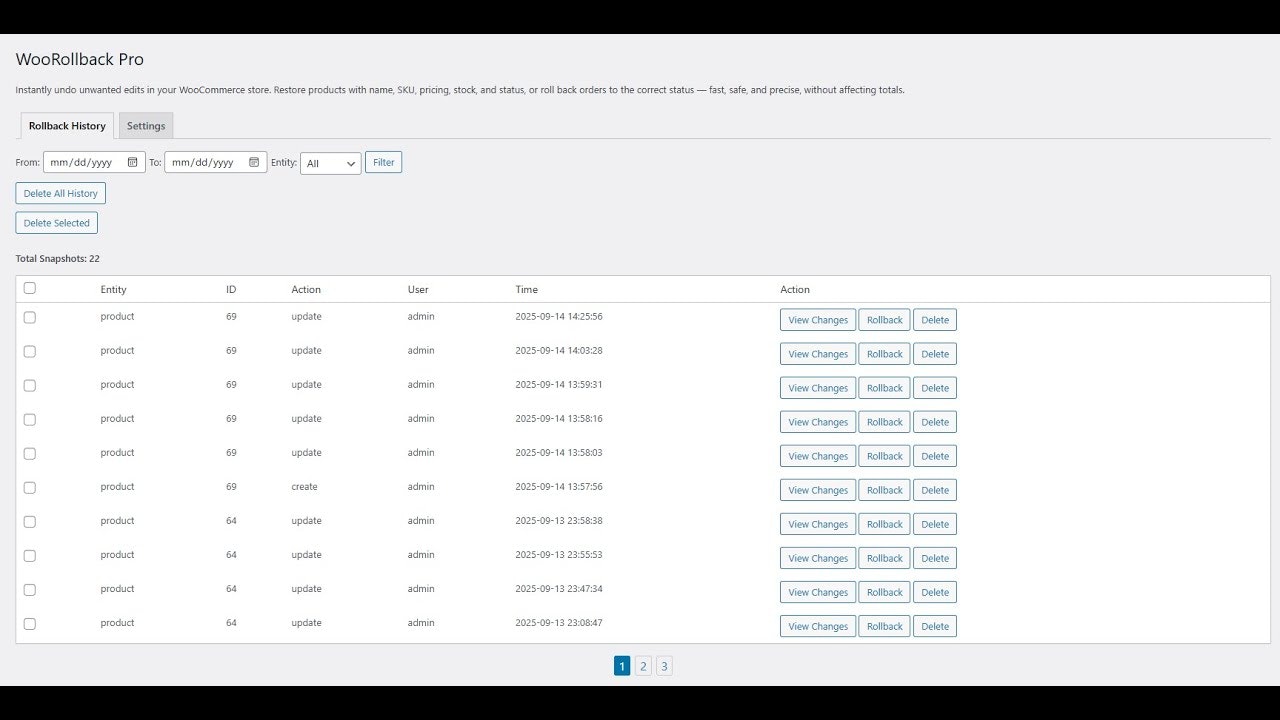Select page 1 in pagination

pyautogui.click(x=622, y=666)
